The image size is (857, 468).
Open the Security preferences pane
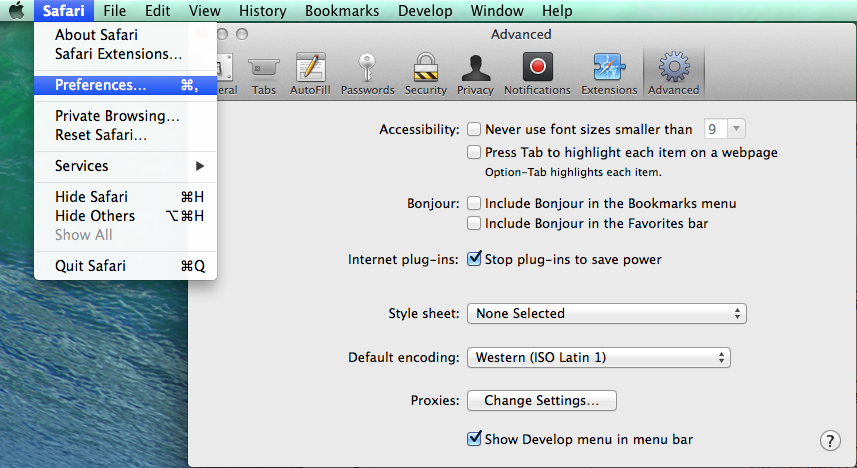pos(425,75)
